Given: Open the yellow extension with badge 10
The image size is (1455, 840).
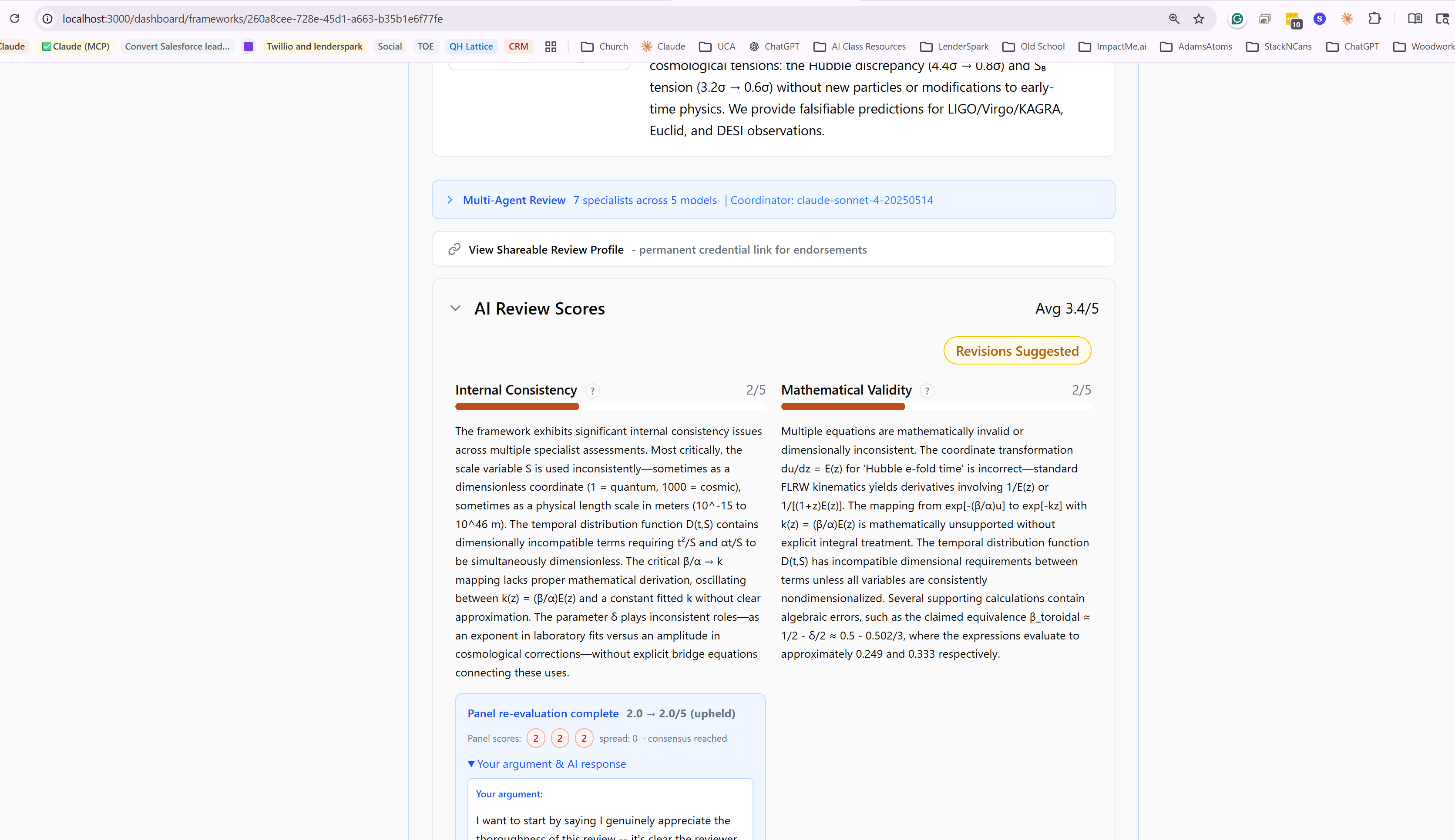Looking at the screenshot, I should [1294, 20].
